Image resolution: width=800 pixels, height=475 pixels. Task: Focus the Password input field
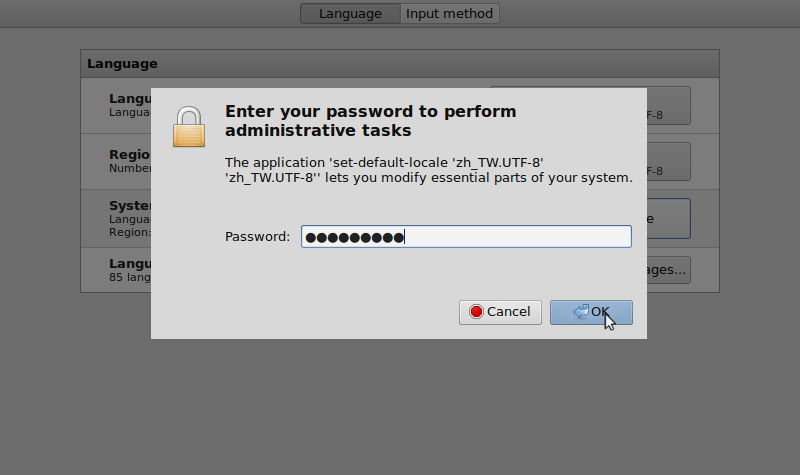click(x=466, y=237)
